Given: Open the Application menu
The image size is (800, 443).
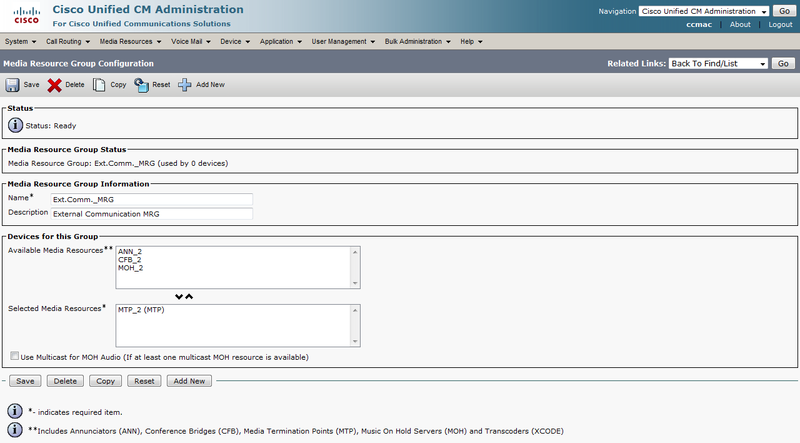Looking at the screenshot, I should 281,41.
